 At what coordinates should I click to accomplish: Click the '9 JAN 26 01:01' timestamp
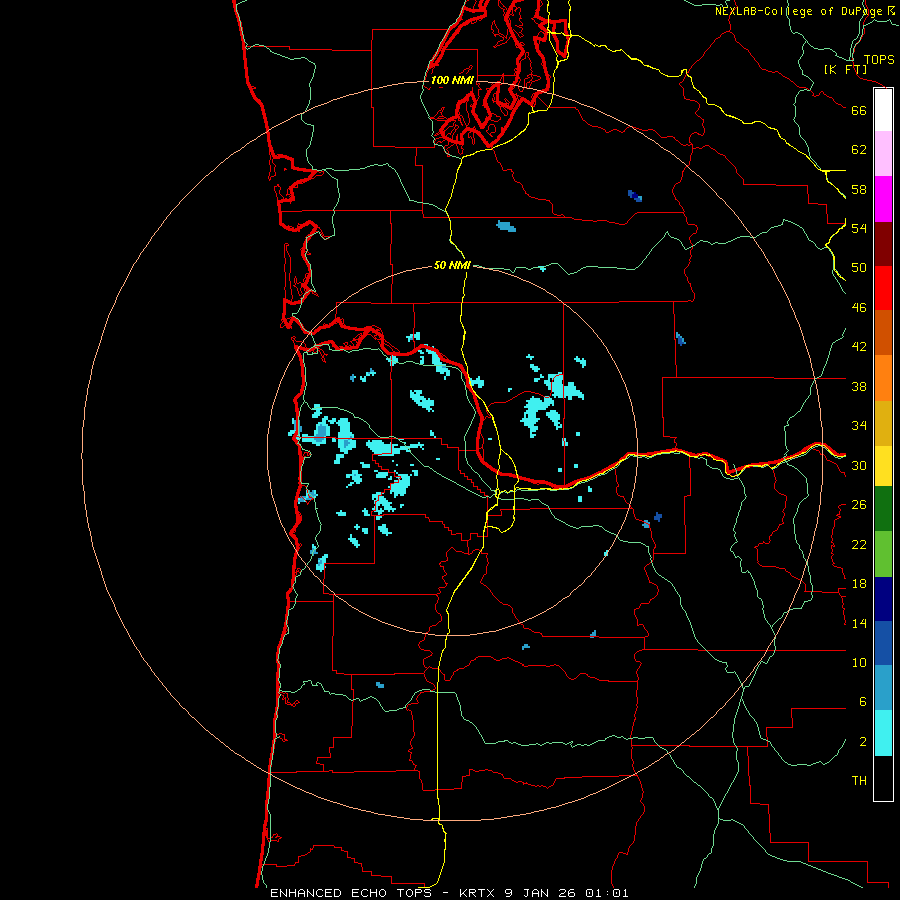point(567,893)
